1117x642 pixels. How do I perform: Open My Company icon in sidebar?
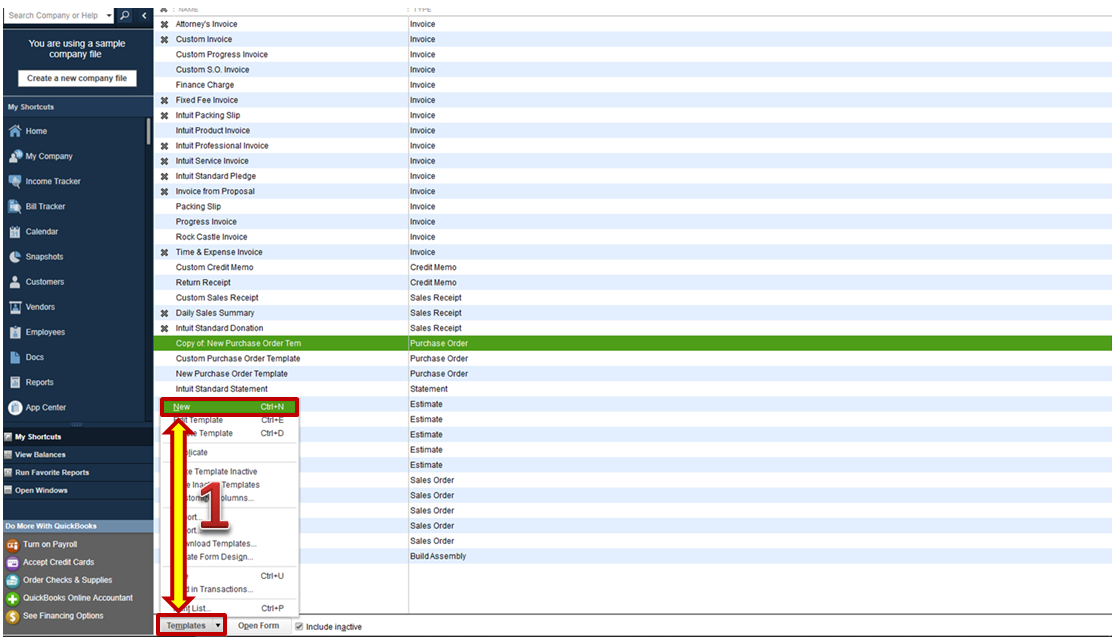(15, 156)
